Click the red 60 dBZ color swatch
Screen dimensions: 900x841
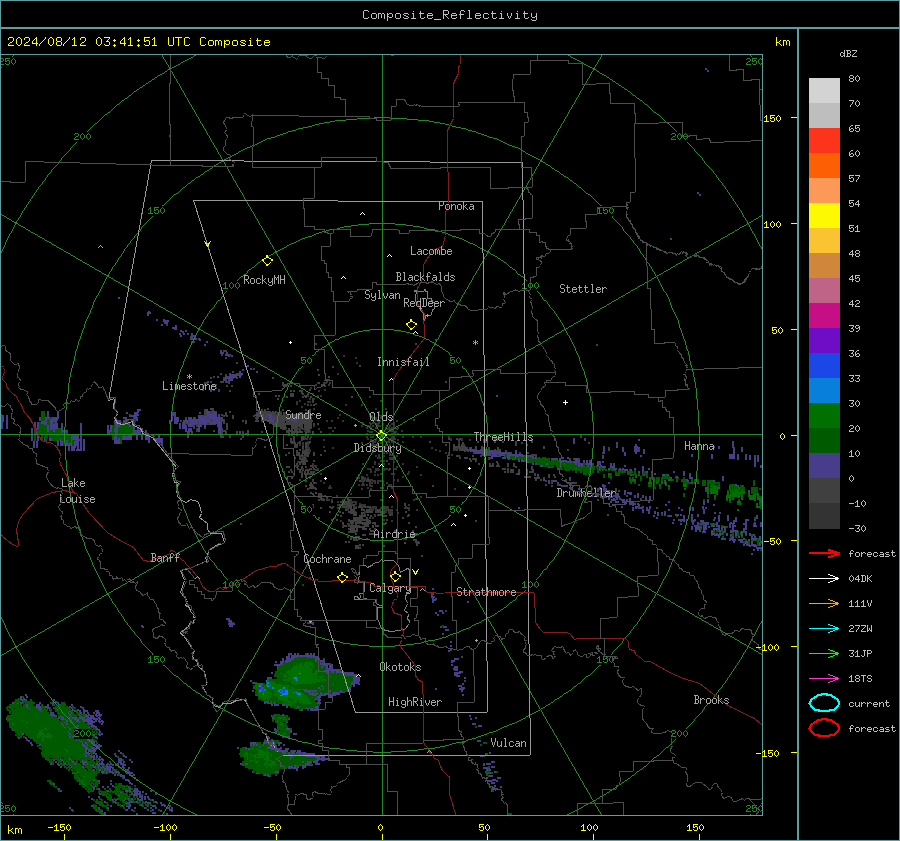(x=824, y=141)
